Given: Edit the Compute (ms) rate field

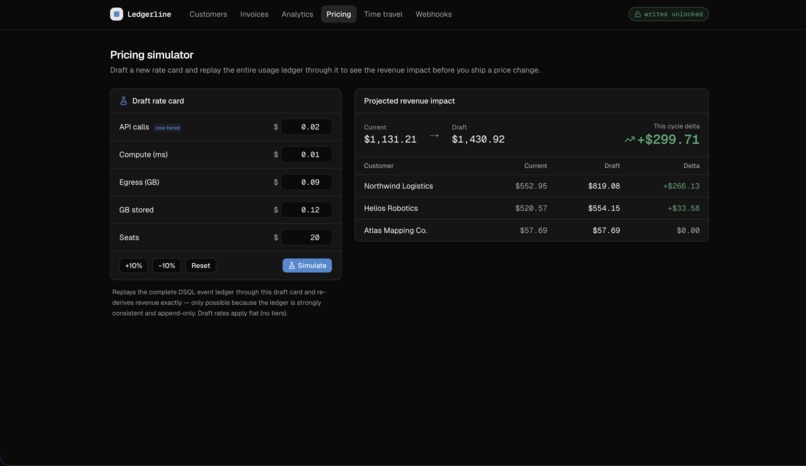Looking at the screenshot, I should 306,155.
